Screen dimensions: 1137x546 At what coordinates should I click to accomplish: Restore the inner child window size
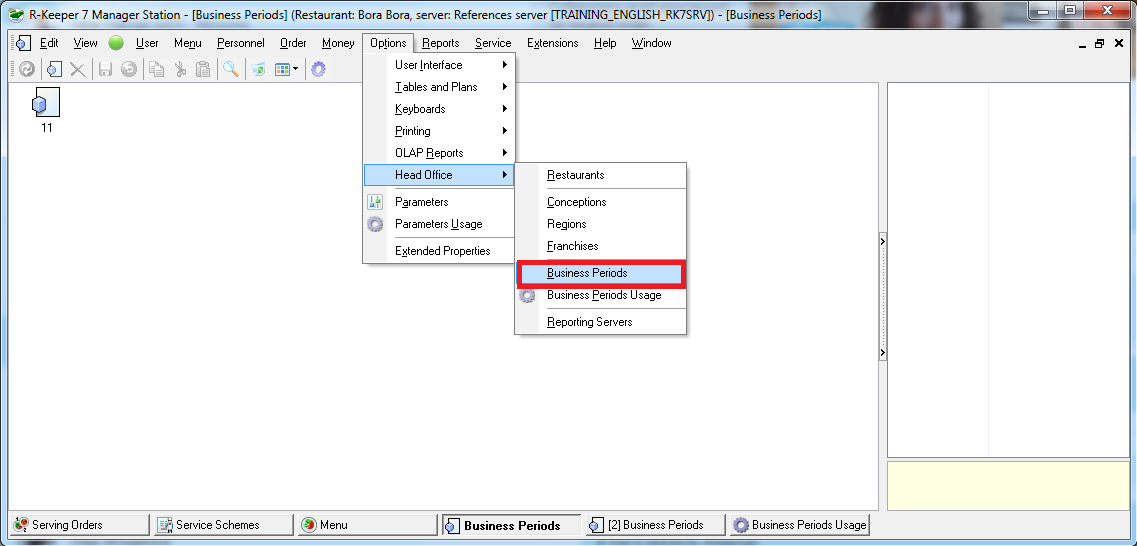click(1099, 44)
